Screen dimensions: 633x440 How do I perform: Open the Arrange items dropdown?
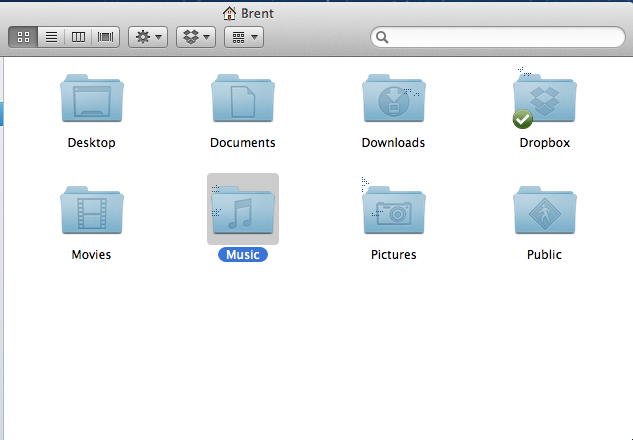pos(244,37)
